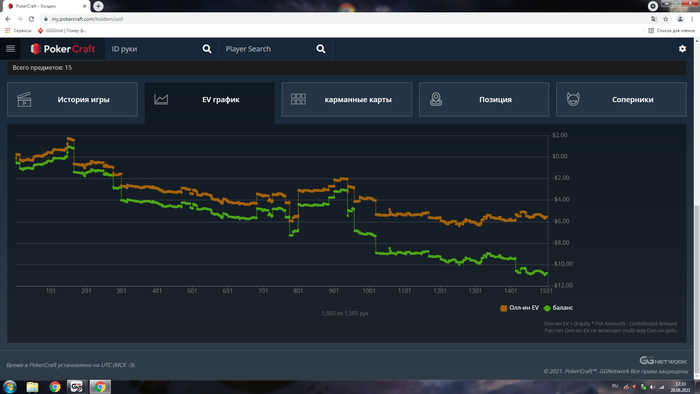Close the PokerCraft browser tab
Screen dimensions: 700x394
coord(84,6)
